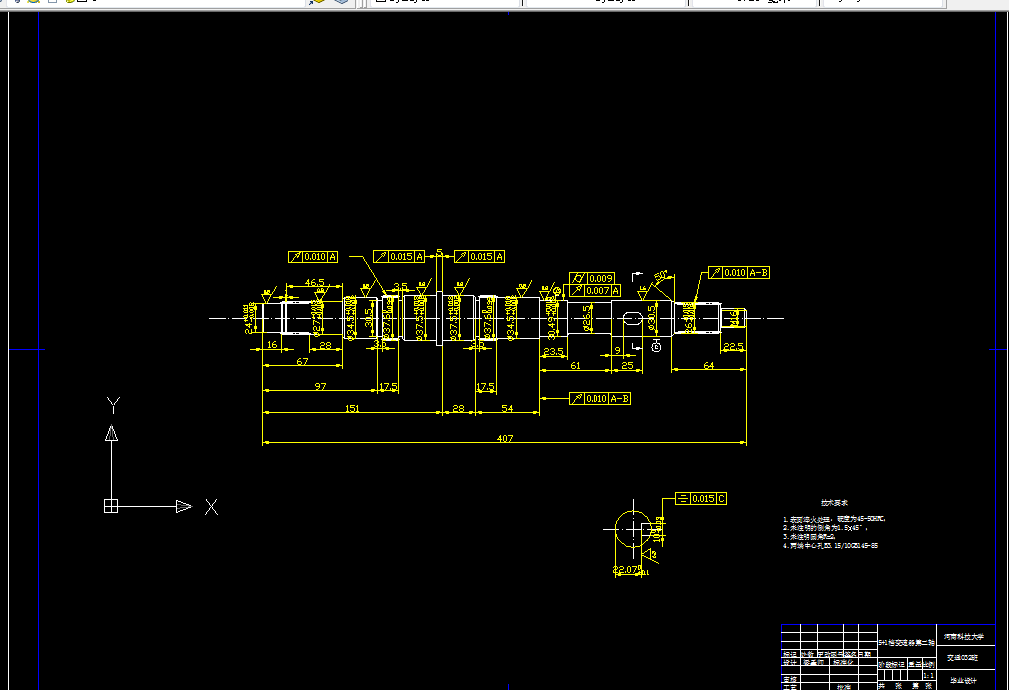Pick the 16 dimension text

pyautogui.click(x=272, y=344)
